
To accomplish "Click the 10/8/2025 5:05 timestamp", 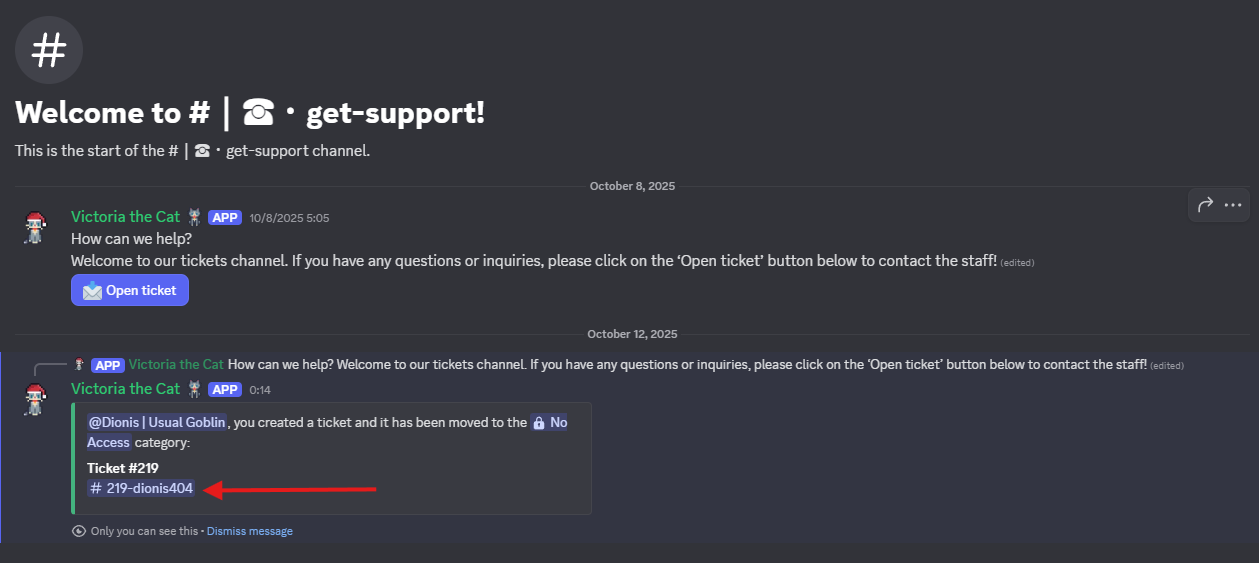I will point(289,218).
